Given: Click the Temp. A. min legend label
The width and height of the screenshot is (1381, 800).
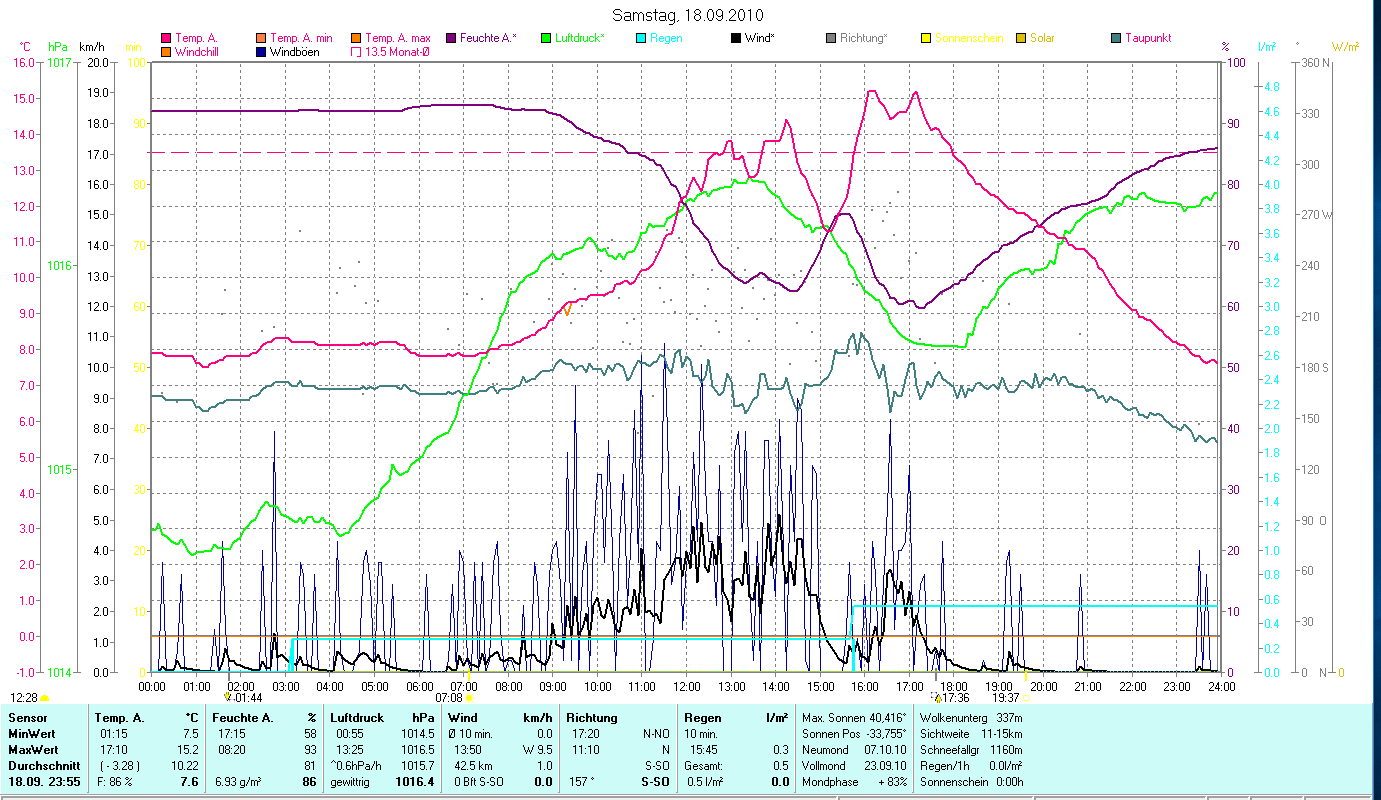Looking at the screenshot, I should point(301,38).
